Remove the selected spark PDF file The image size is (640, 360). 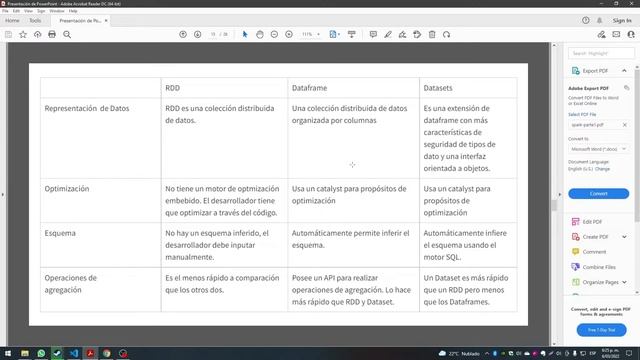[x=624, y=125]
